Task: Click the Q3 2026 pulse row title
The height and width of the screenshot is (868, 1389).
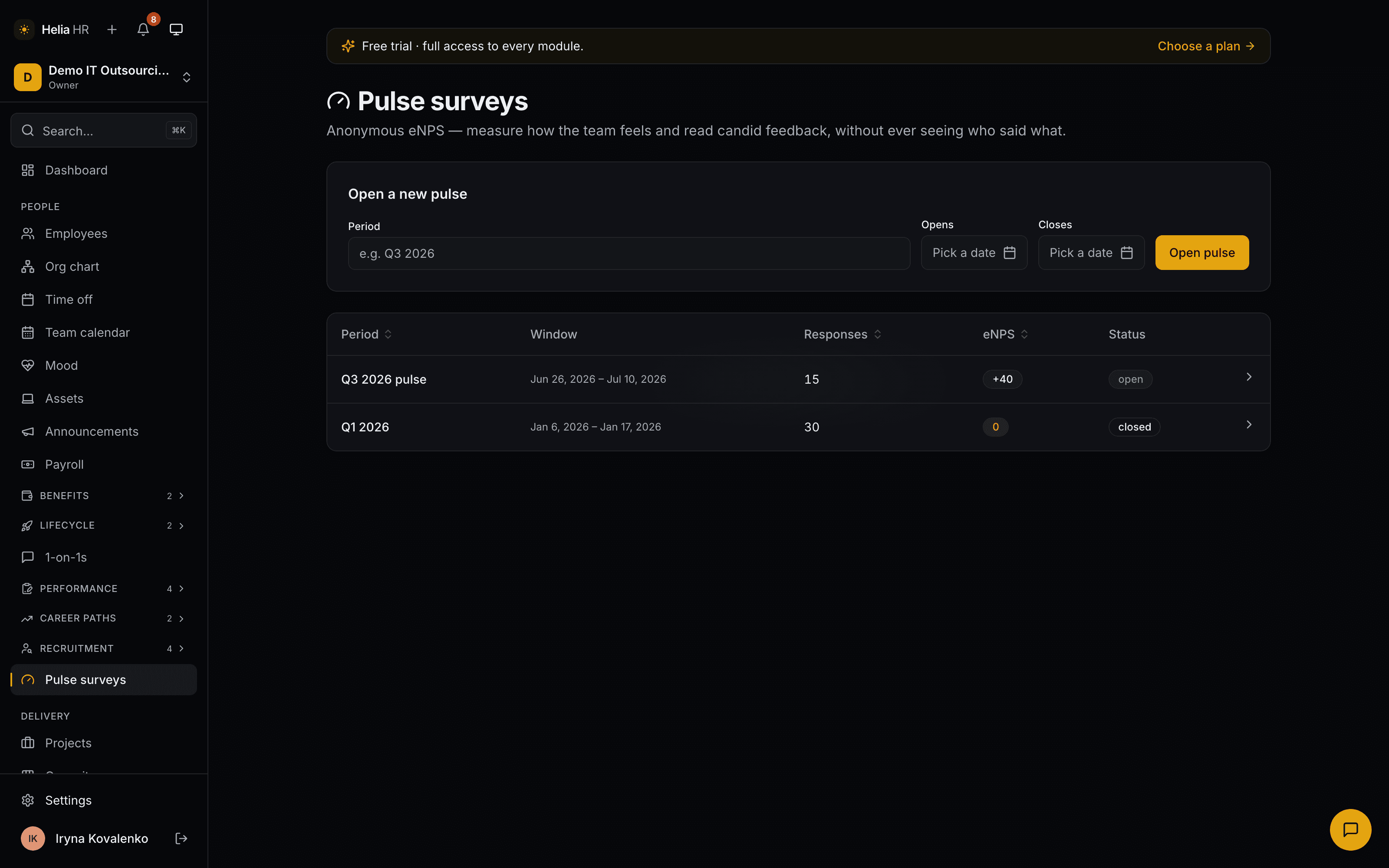Action: coord(383,379)
